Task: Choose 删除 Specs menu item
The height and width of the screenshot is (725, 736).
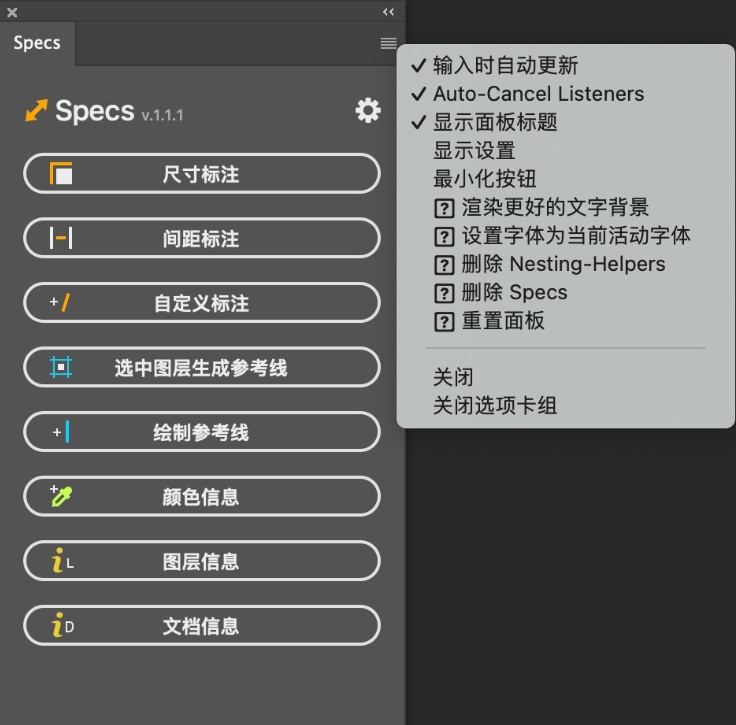Action: [565, 292]
